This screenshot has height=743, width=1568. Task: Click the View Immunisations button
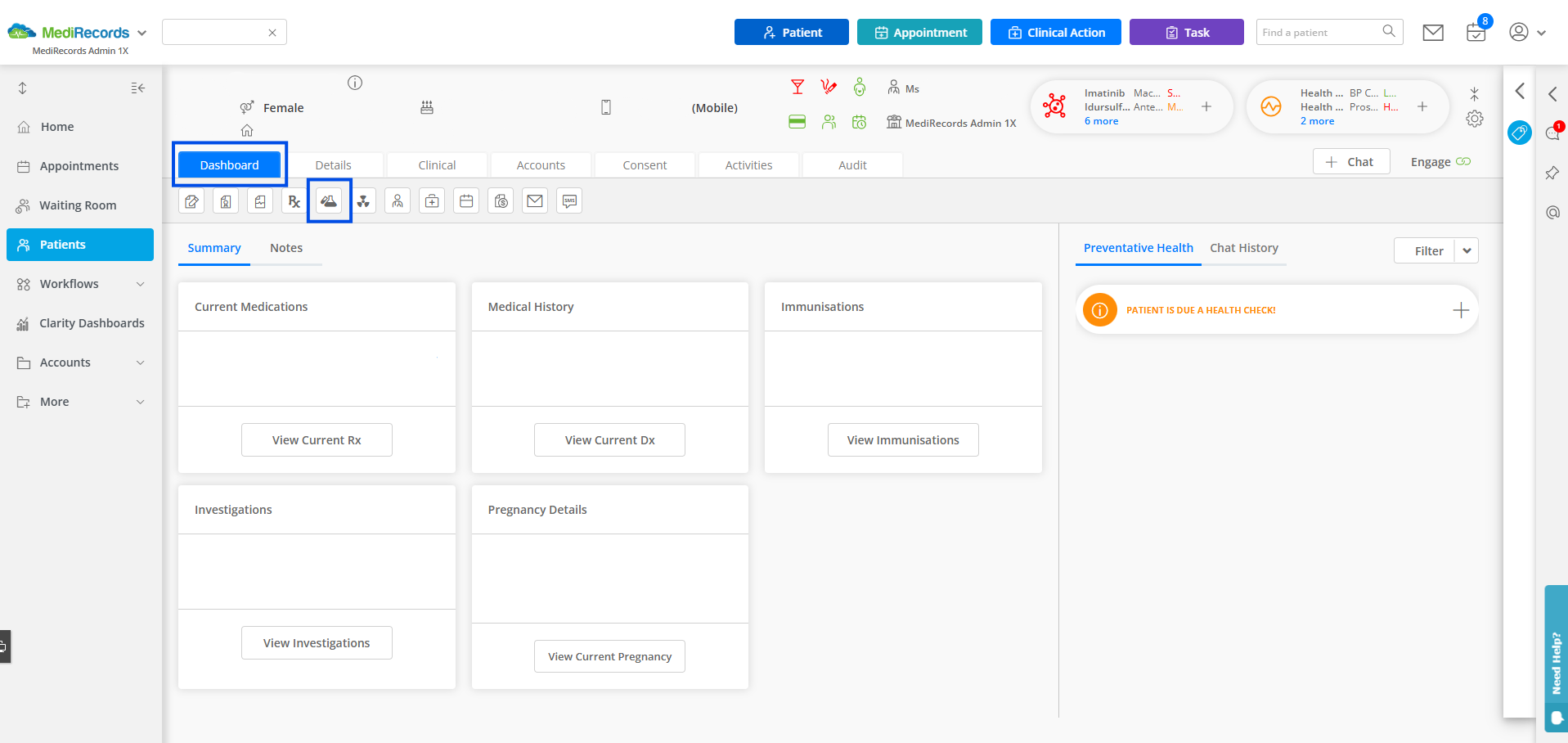tap(902, 440)
